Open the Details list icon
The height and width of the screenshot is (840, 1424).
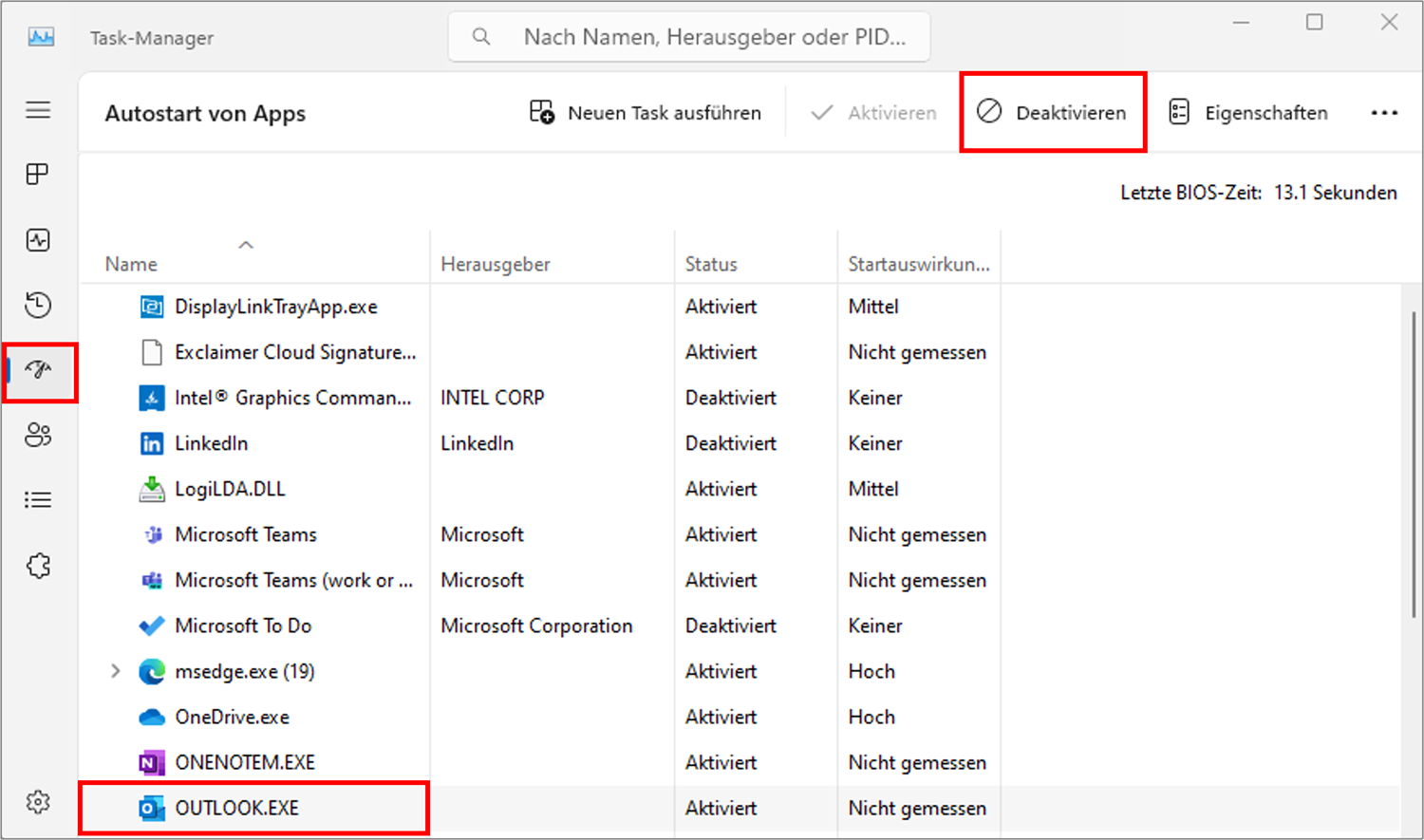(x=38, y=500)
